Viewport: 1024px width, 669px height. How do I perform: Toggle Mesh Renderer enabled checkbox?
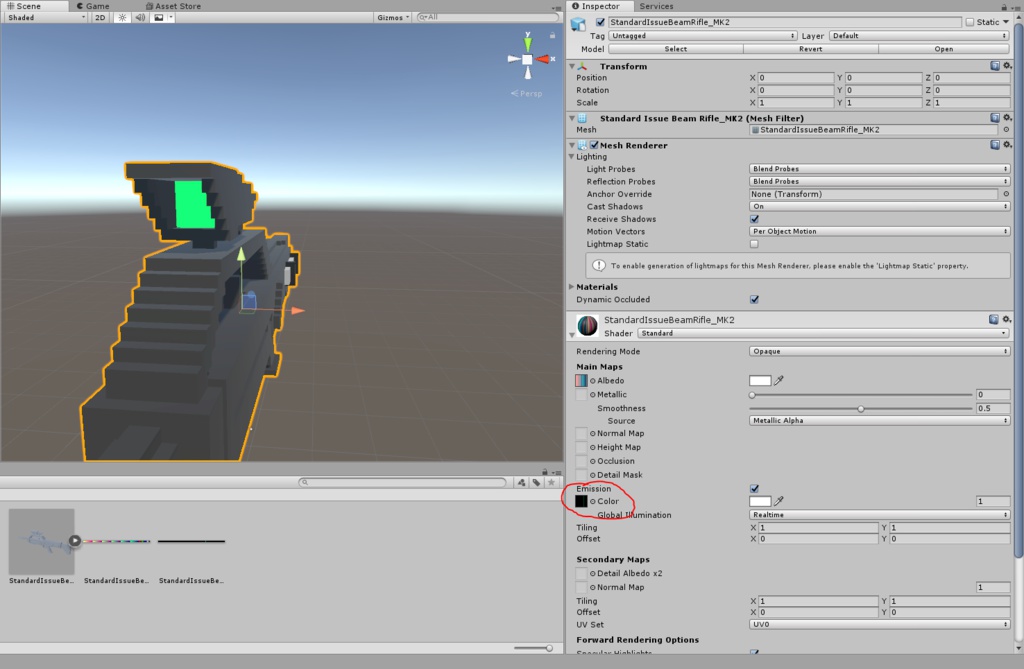(x=594, y=145)
